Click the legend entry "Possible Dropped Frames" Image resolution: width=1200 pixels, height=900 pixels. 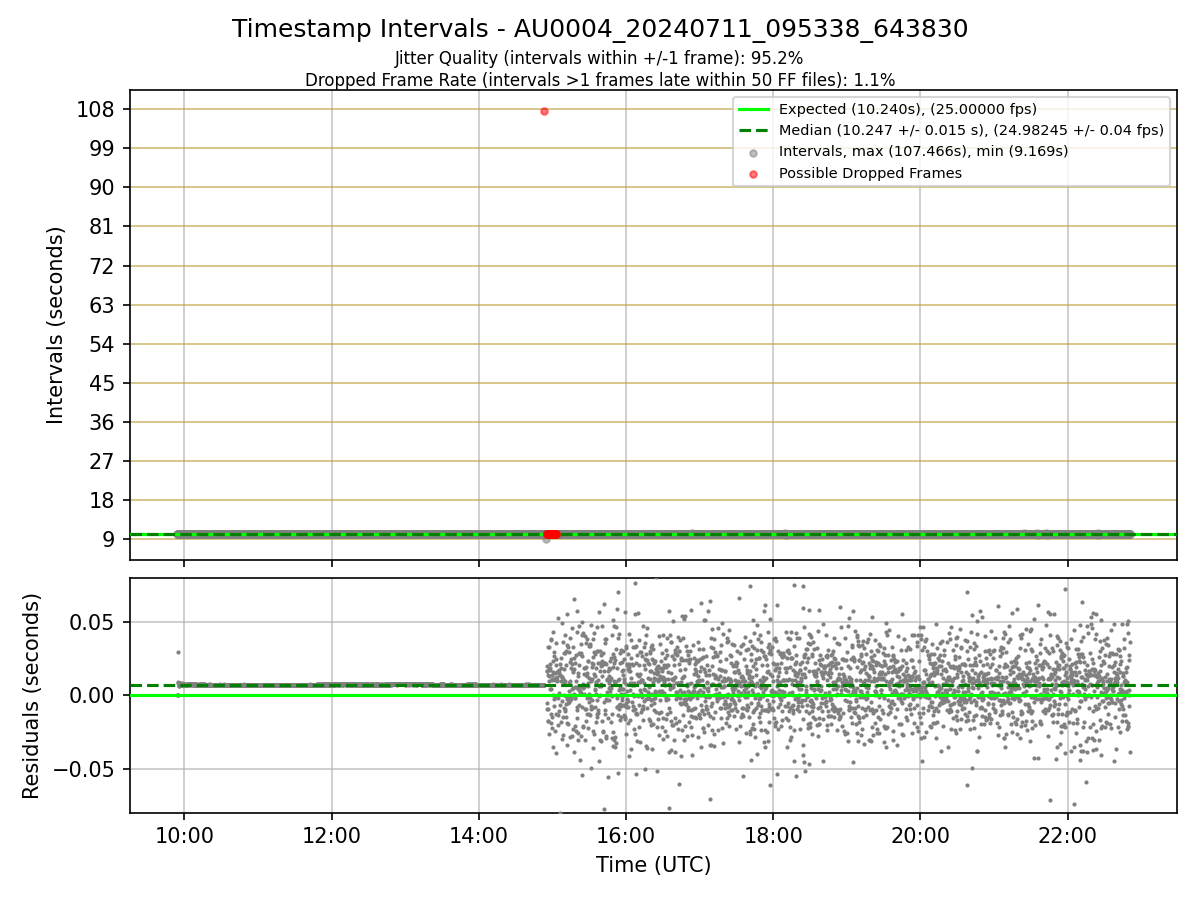point(870,173)
